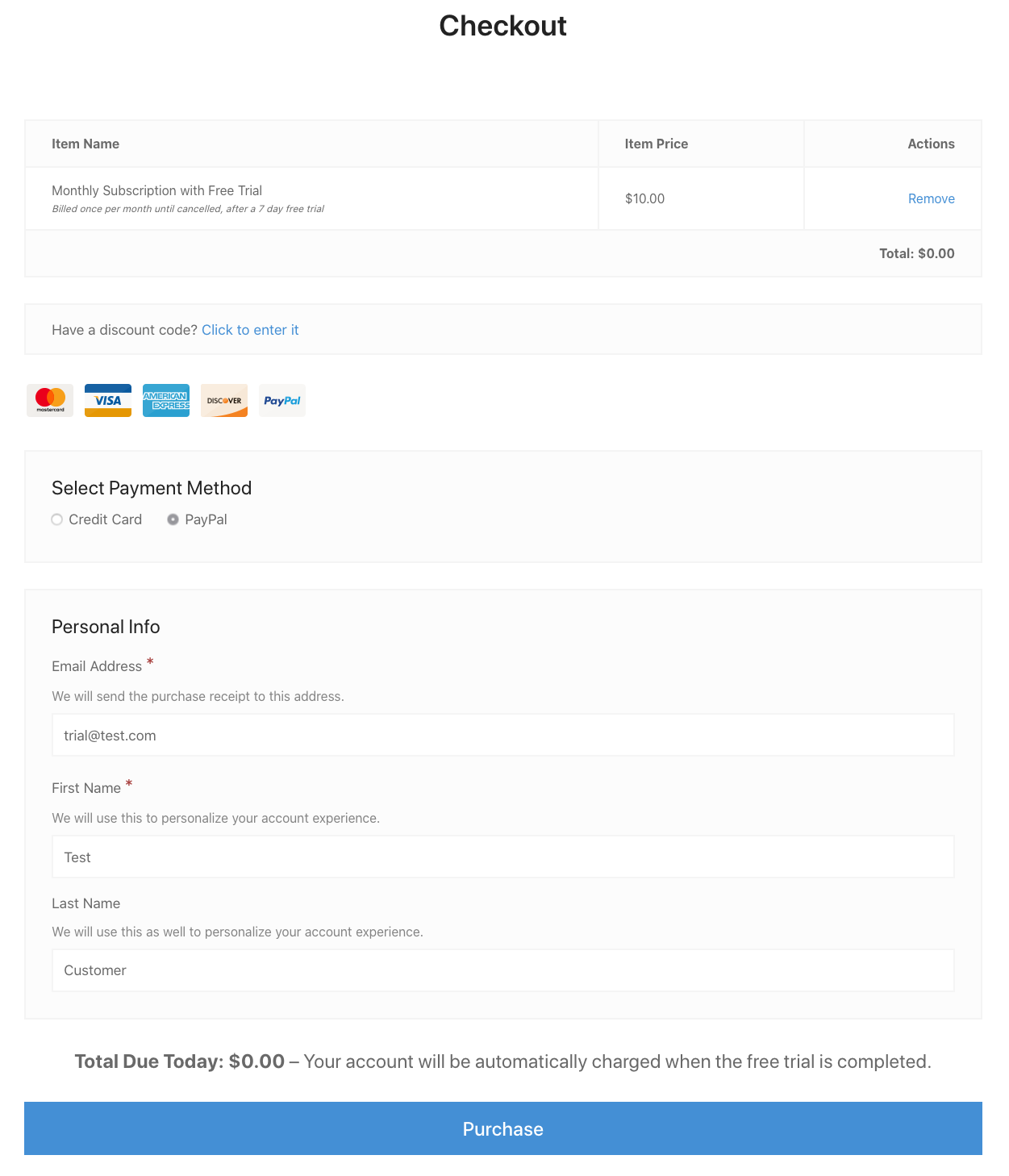Click the Credit Card label text
This screenshot has height=1176, width=1009.
pos(105,519)
